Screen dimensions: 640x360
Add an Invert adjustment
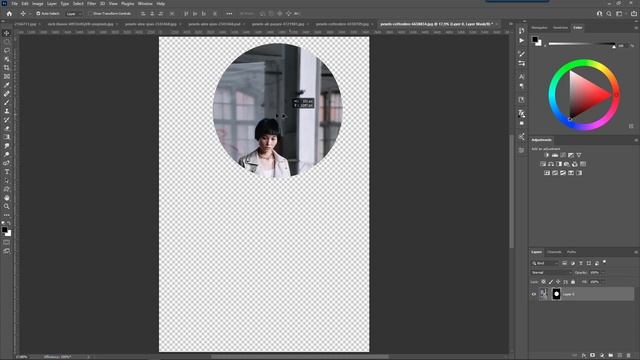click(x=547, y=173)
